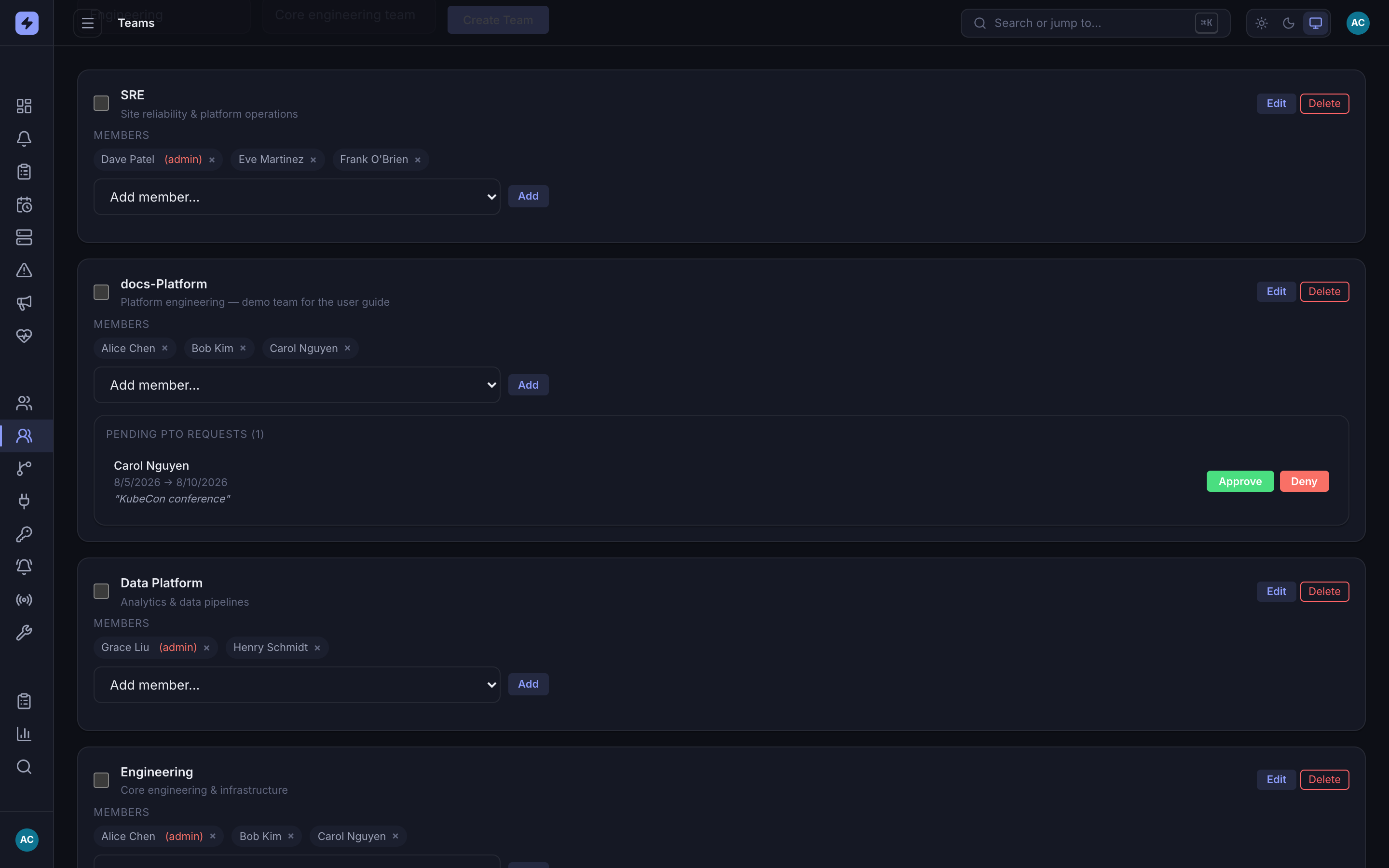The height and width of the screenshot is (868, 1389).
Task: Switch to dark theme moon toggle
Action: [x=1289, y=23]
